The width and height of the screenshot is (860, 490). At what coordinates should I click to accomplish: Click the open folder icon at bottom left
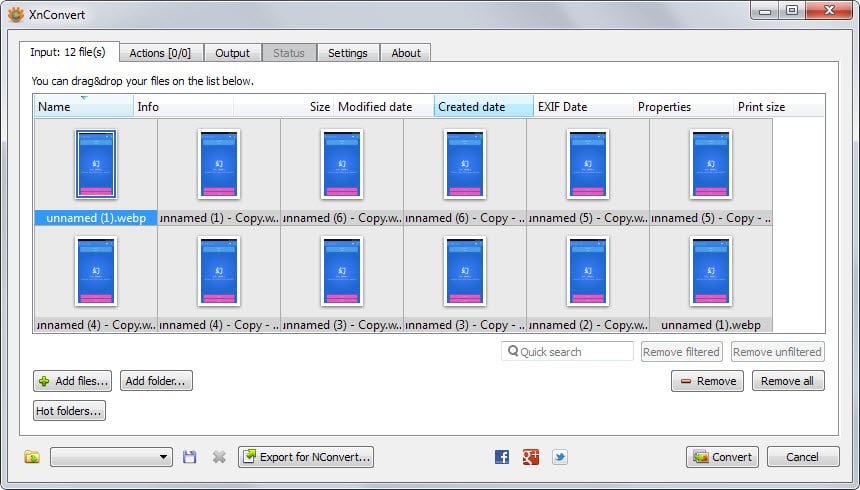tap(33, 457)
